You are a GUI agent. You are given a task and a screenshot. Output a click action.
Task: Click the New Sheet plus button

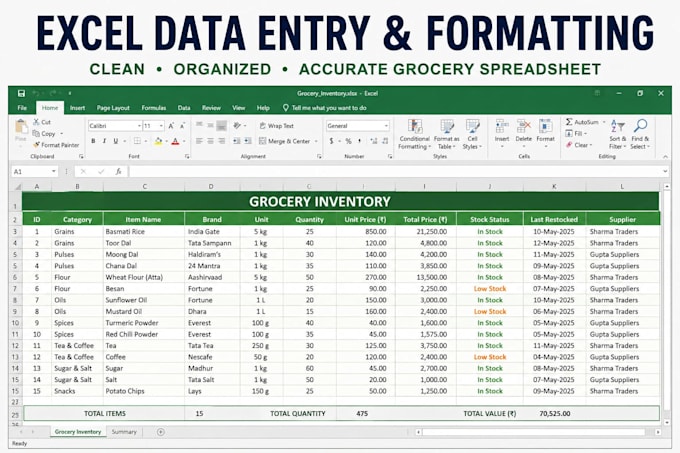160,432
